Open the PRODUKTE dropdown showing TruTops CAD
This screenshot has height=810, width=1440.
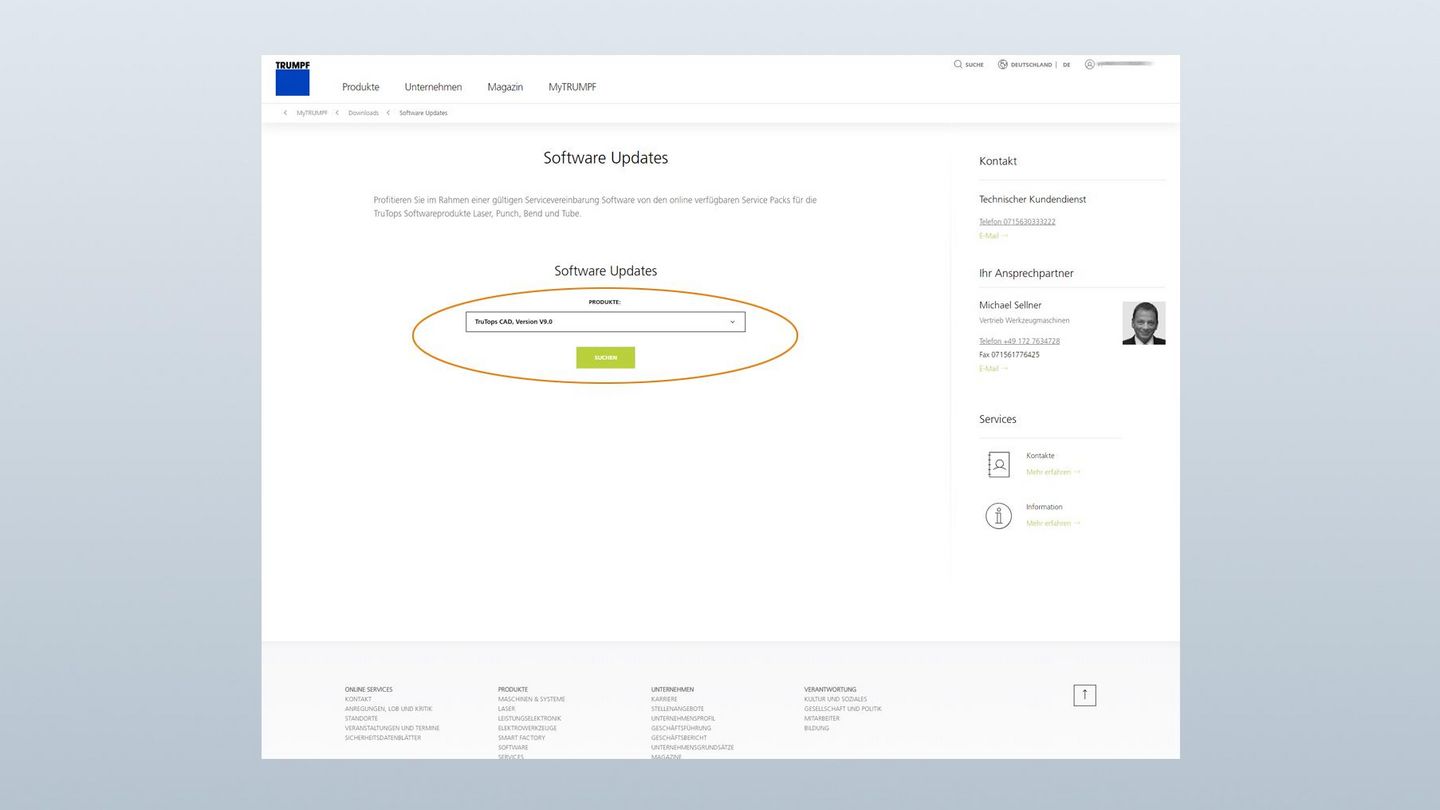coord(605,321)
